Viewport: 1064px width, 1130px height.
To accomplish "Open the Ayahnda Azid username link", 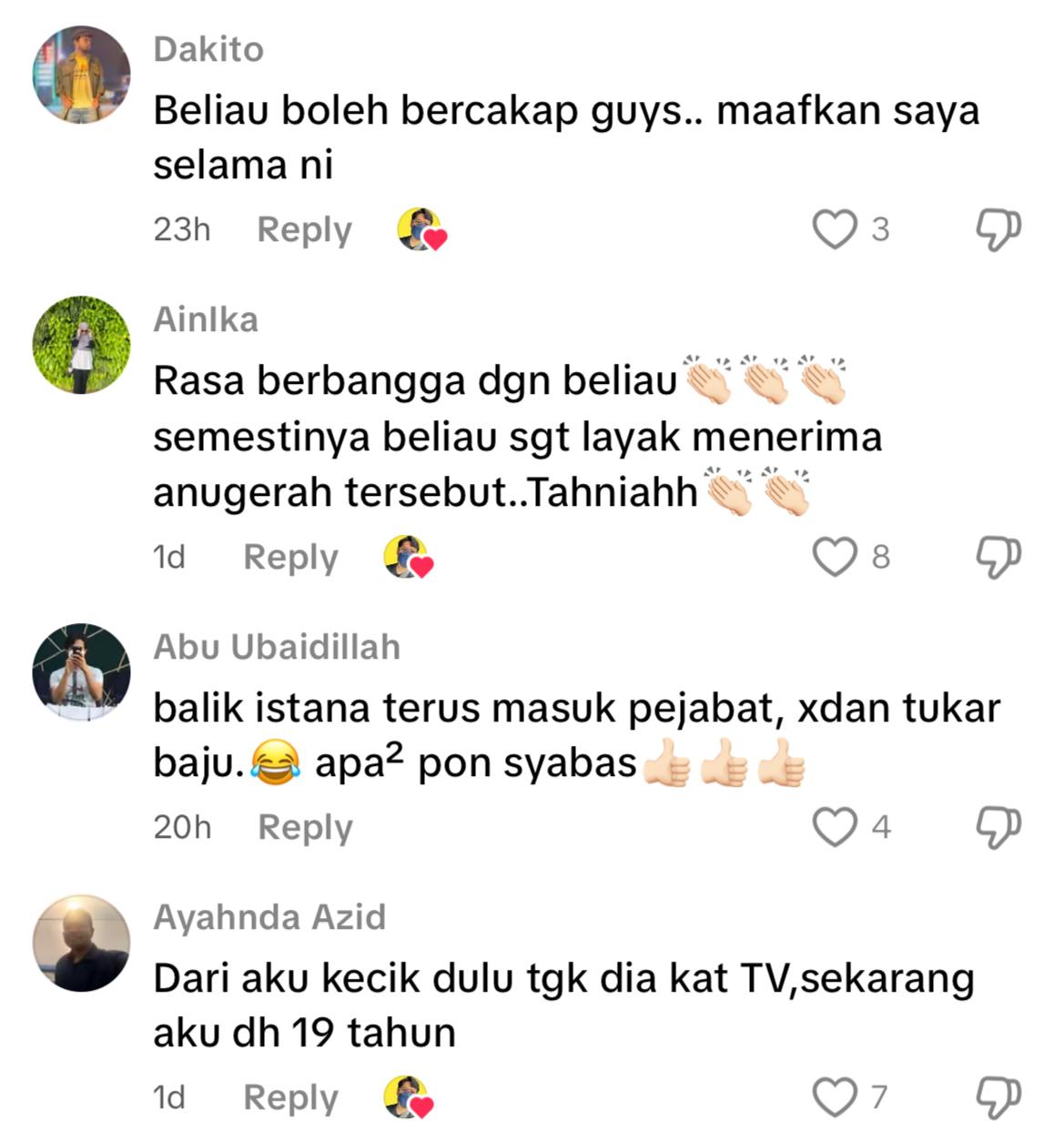I will (269, 917).
